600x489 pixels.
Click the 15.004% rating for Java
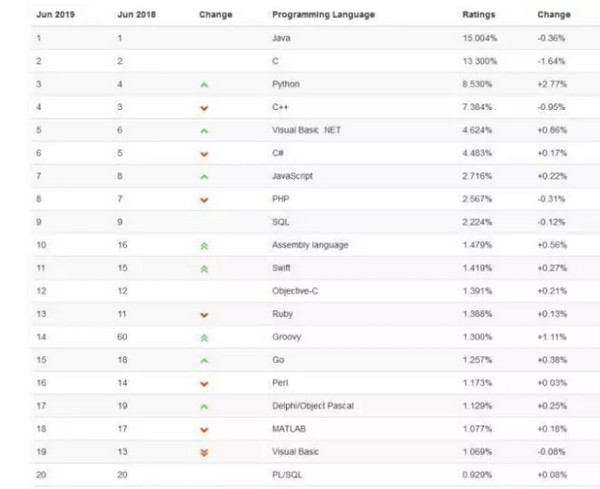[x=476, y=39]
